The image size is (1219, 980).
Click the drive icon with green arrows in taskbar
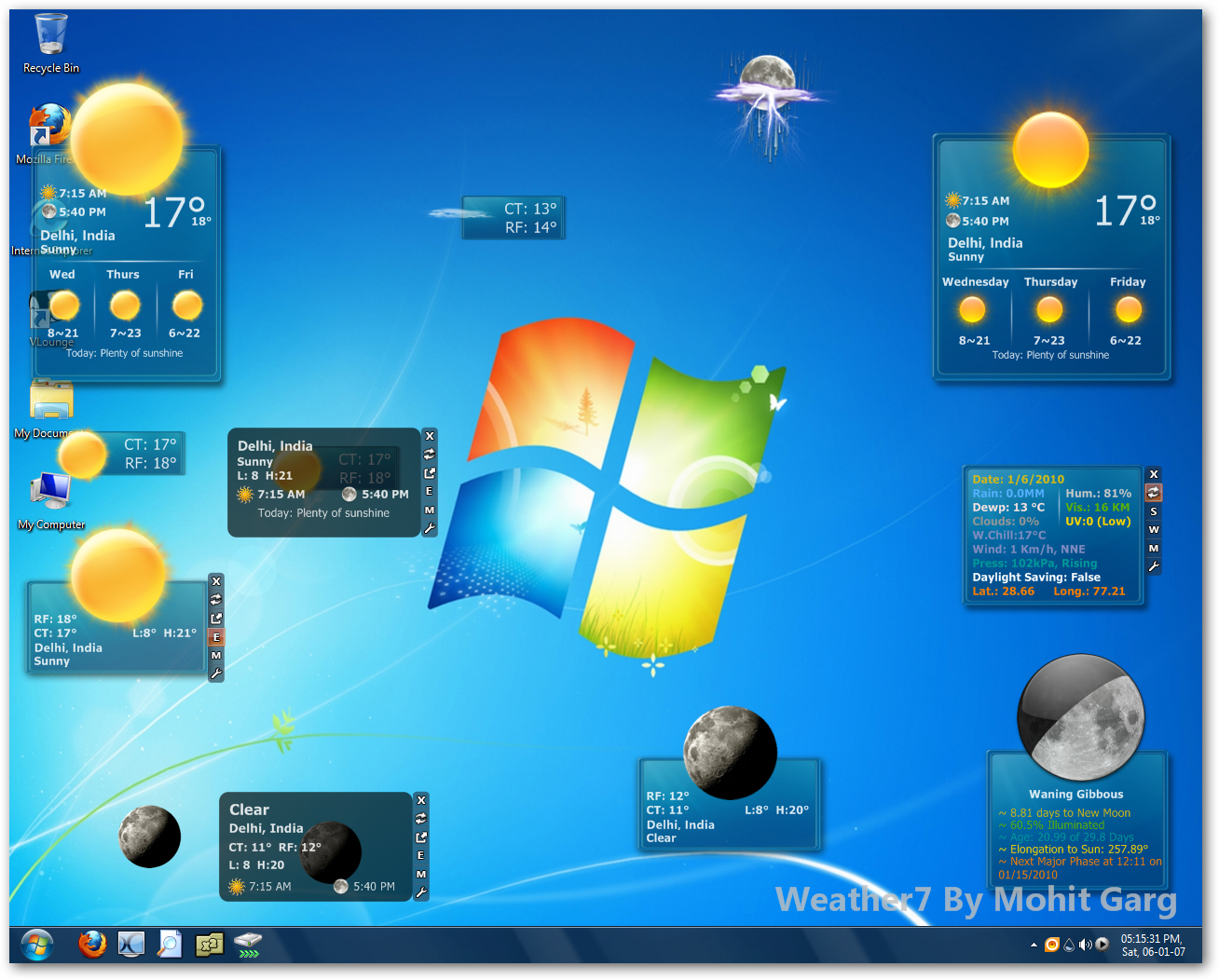point(248,945)
